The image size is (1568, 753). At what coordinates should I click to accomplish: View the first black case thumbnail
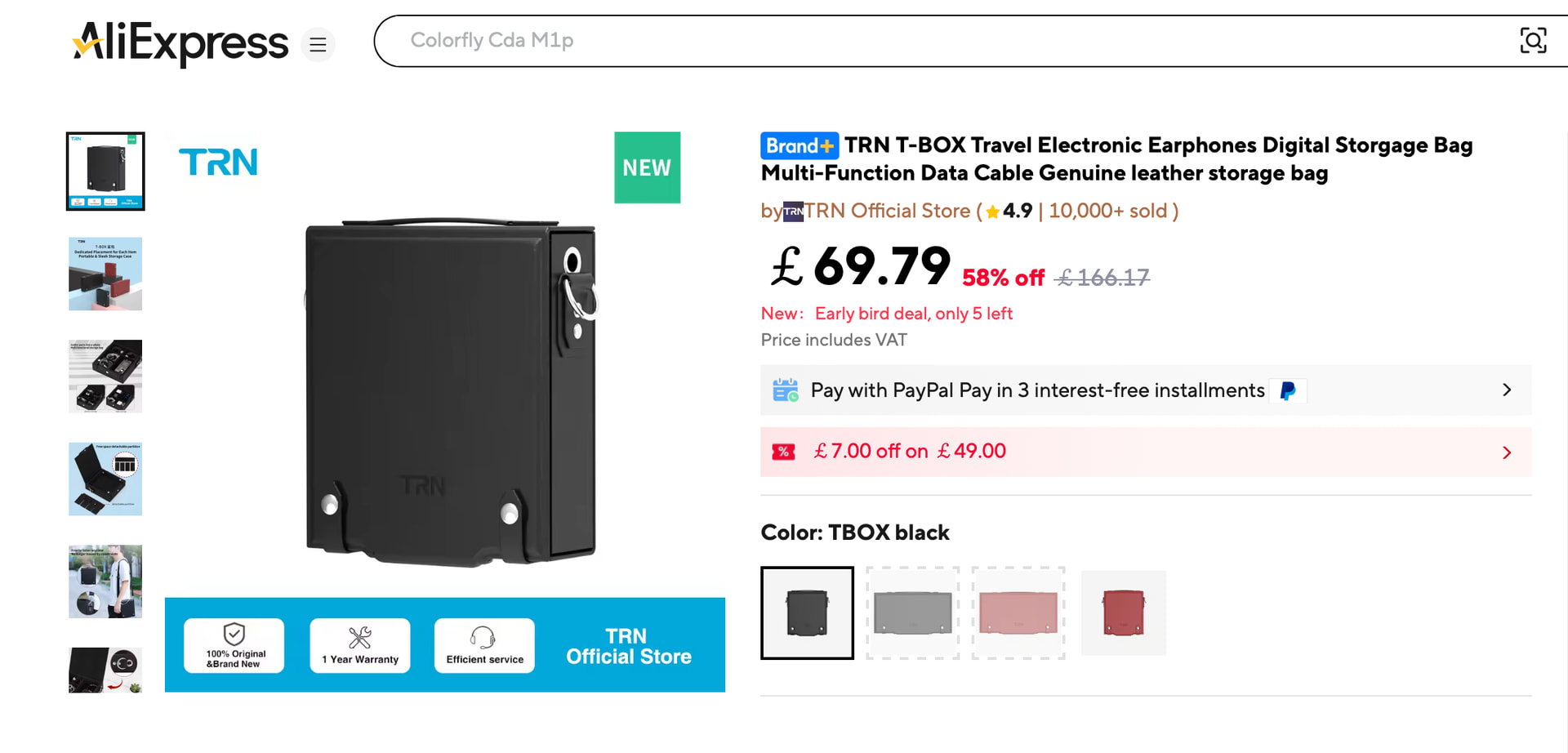click(105, 172)
